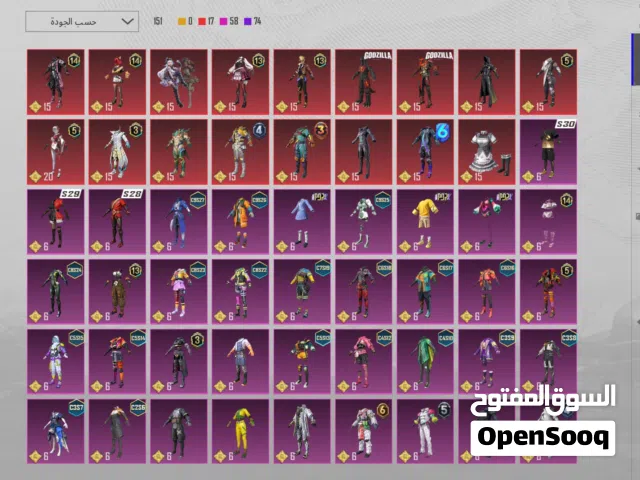640x480 pixels.
Task: Select the pink skirt outfit in fourth row
Action: pyautogui.click(x=179, y=291)
